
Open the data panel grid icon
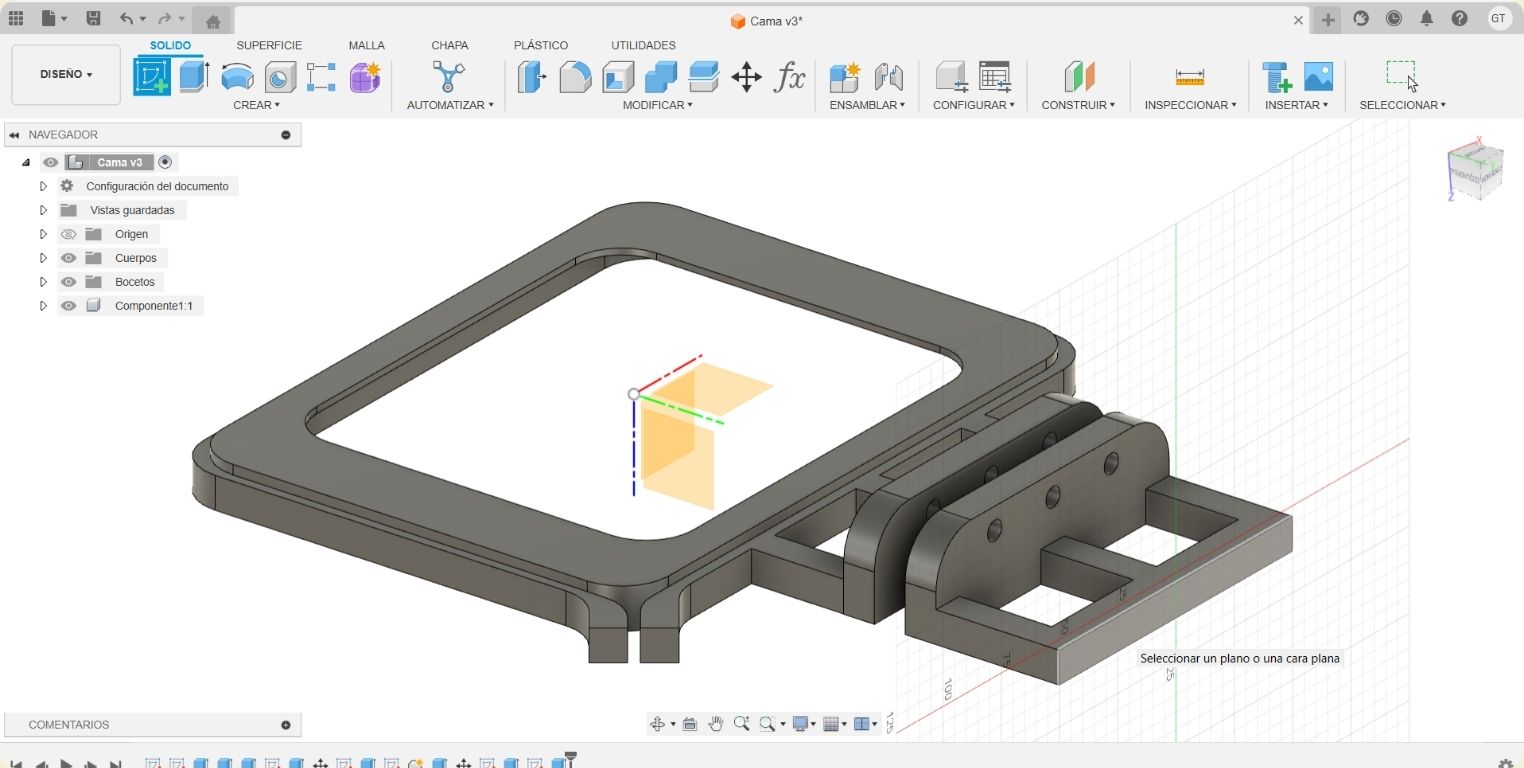click(15, 18)
